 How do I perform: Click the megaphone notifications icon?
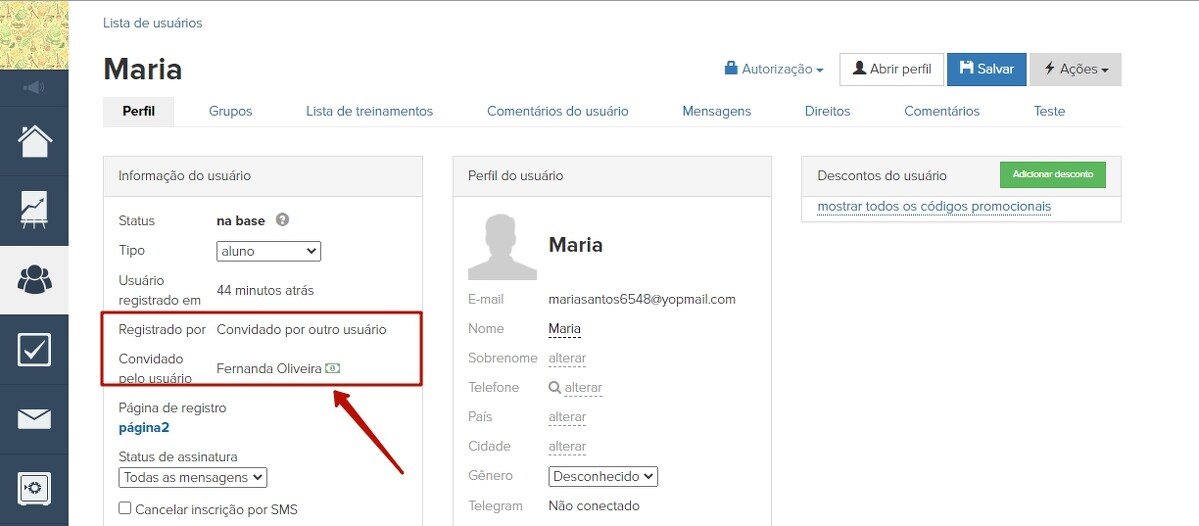pos(34,88)
